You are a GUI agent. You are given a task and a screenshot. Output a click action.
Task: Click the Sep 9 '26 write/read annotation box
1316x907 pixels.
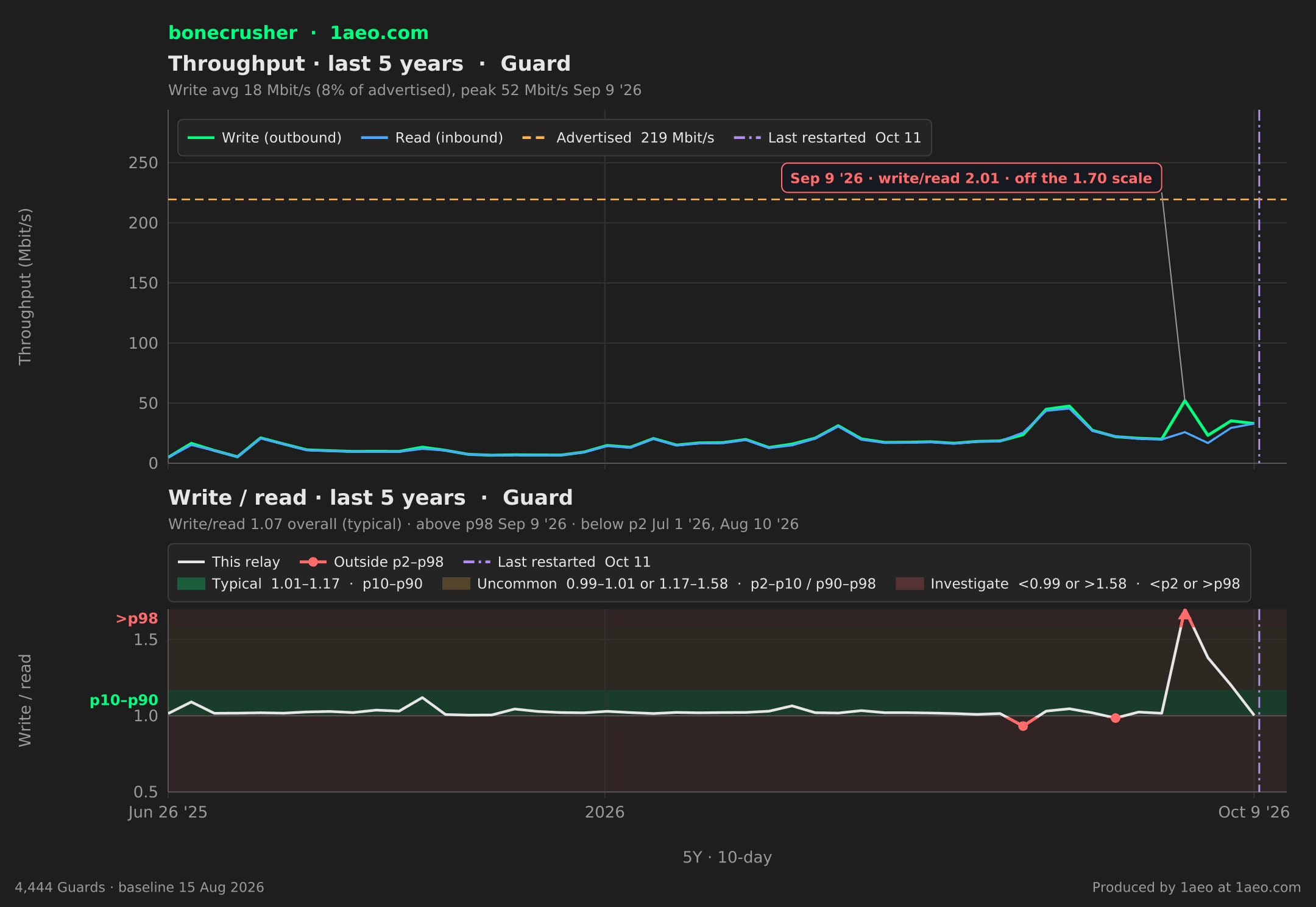(971, 178)
